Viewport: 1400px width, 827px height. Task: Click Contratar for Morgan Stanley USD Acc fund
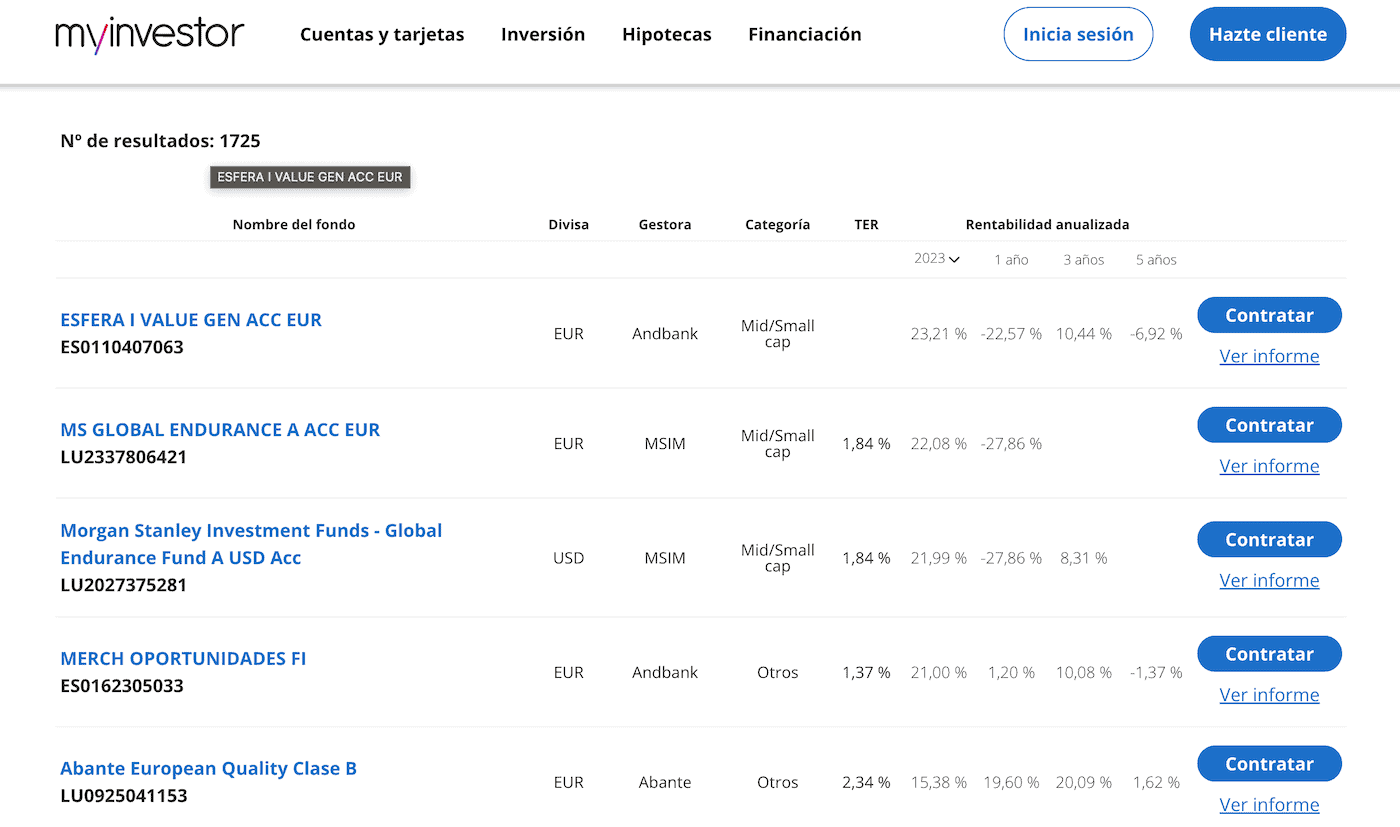point(1269,539)
